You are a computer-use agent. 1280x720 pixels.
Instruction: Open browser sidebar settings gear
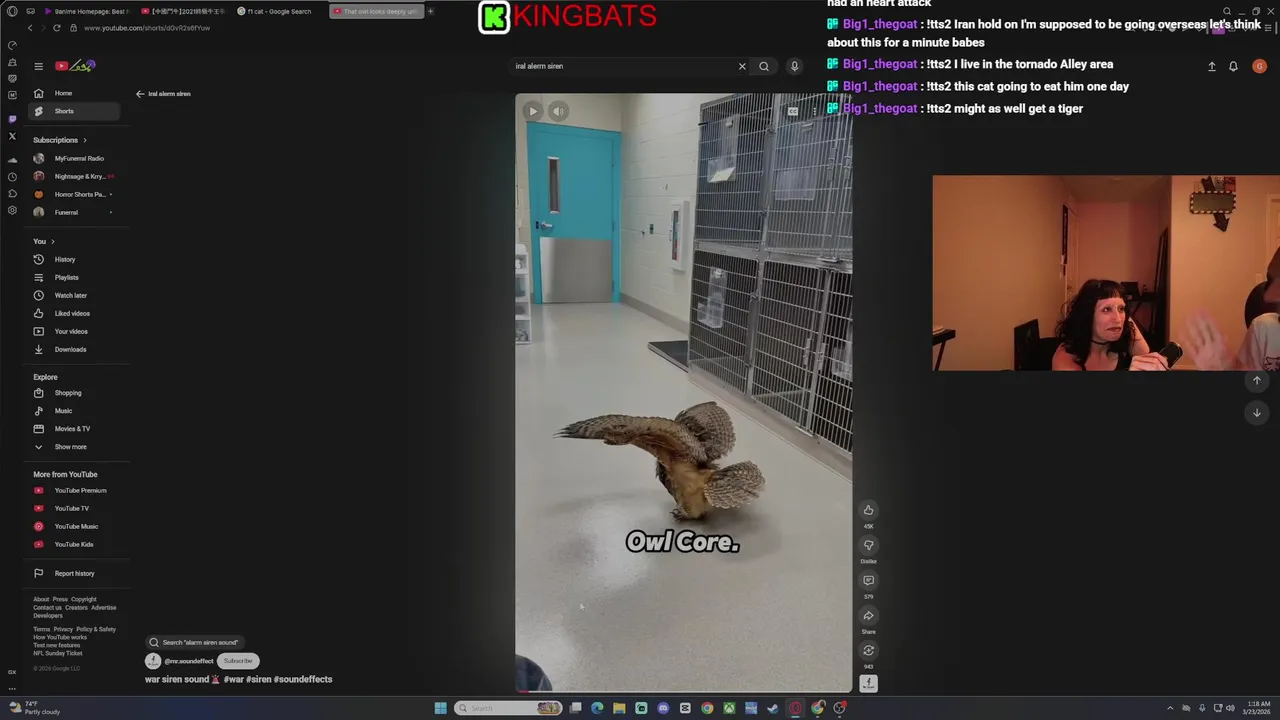click(12, 210)
